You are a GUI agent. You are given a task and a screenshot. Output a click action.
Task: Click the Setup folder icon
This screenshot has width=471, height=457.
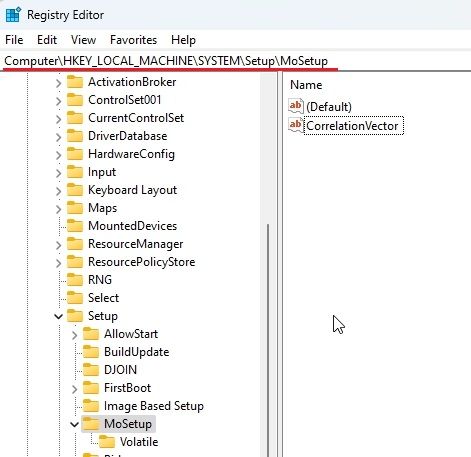click(x=75, y=316)
